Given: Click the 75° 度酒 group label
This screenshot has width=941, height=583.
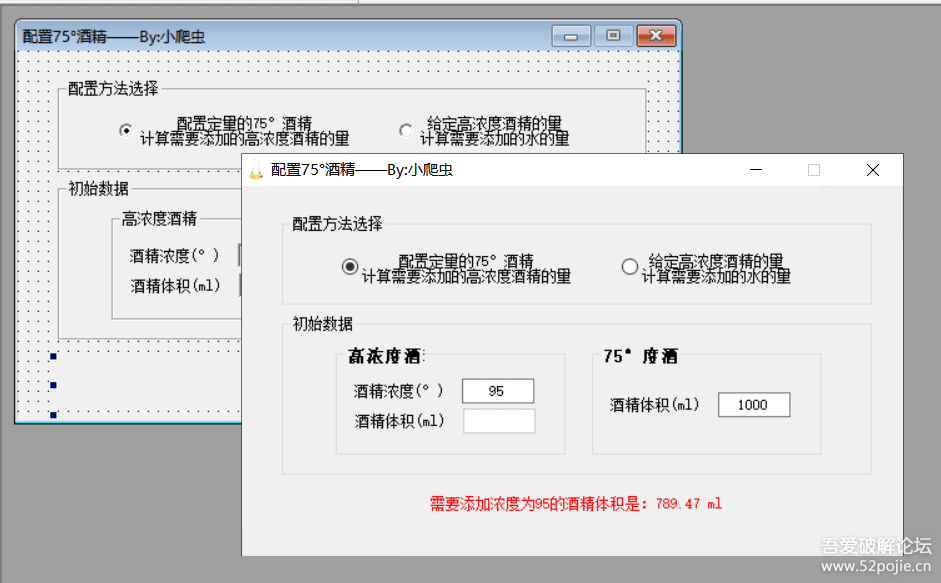Looking at the screenshot, I should 640,356.
